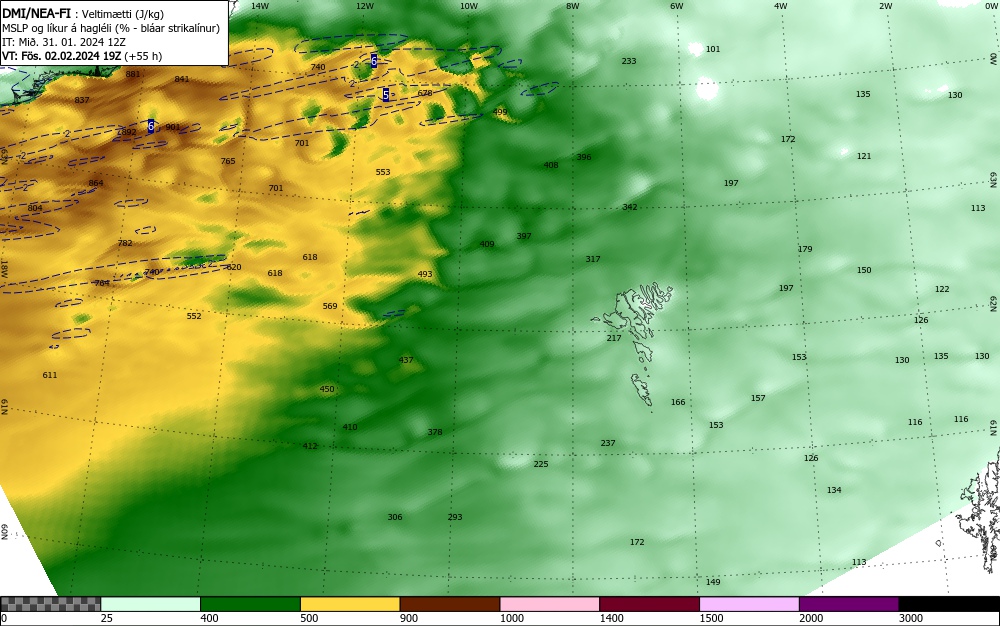Viewport: 1000px width, 626px height.
Task: Select the map value 864
Action: click(x=96, y=183)
